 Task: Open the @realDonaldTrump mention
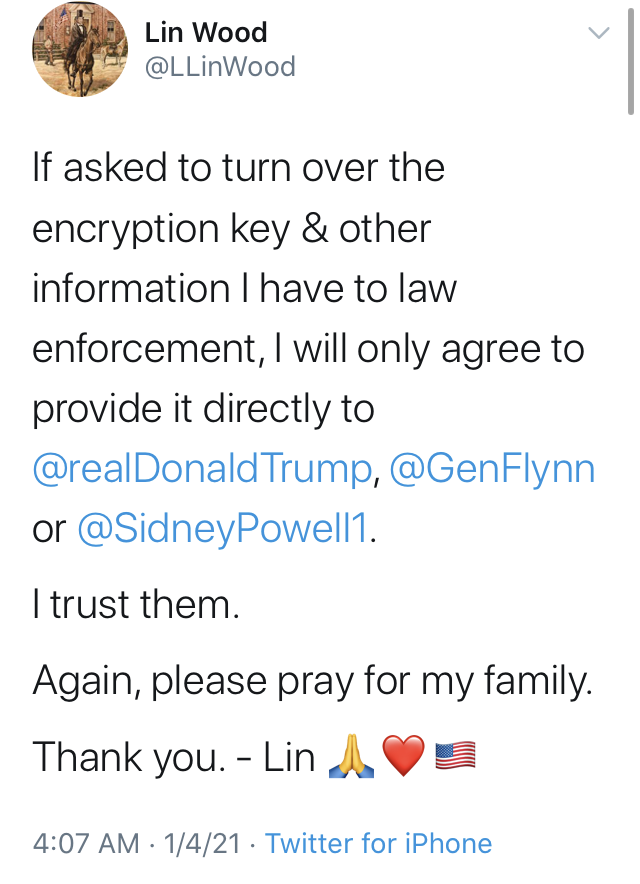pyautogui.click(x=202, y=469)
